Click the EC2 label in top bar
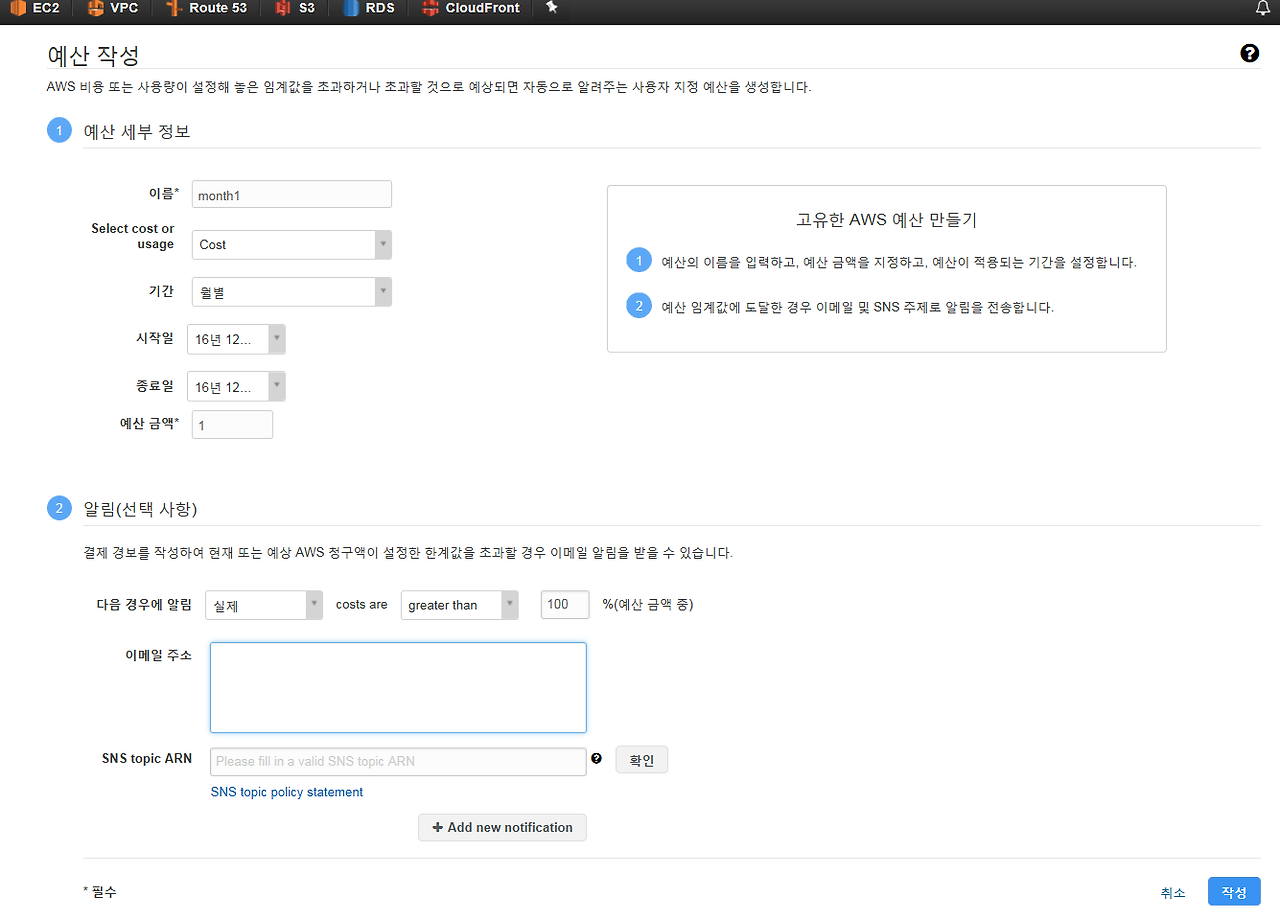This screenshot has width=1280, height=920. 46,8
